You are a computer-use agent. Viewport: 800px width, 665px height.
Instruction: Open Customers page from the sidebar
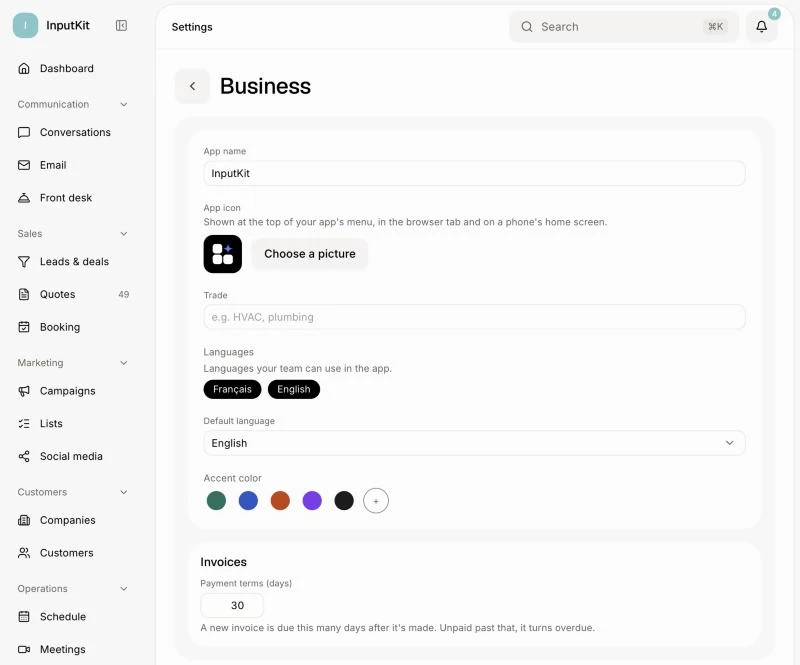click(x=71, y=553)
